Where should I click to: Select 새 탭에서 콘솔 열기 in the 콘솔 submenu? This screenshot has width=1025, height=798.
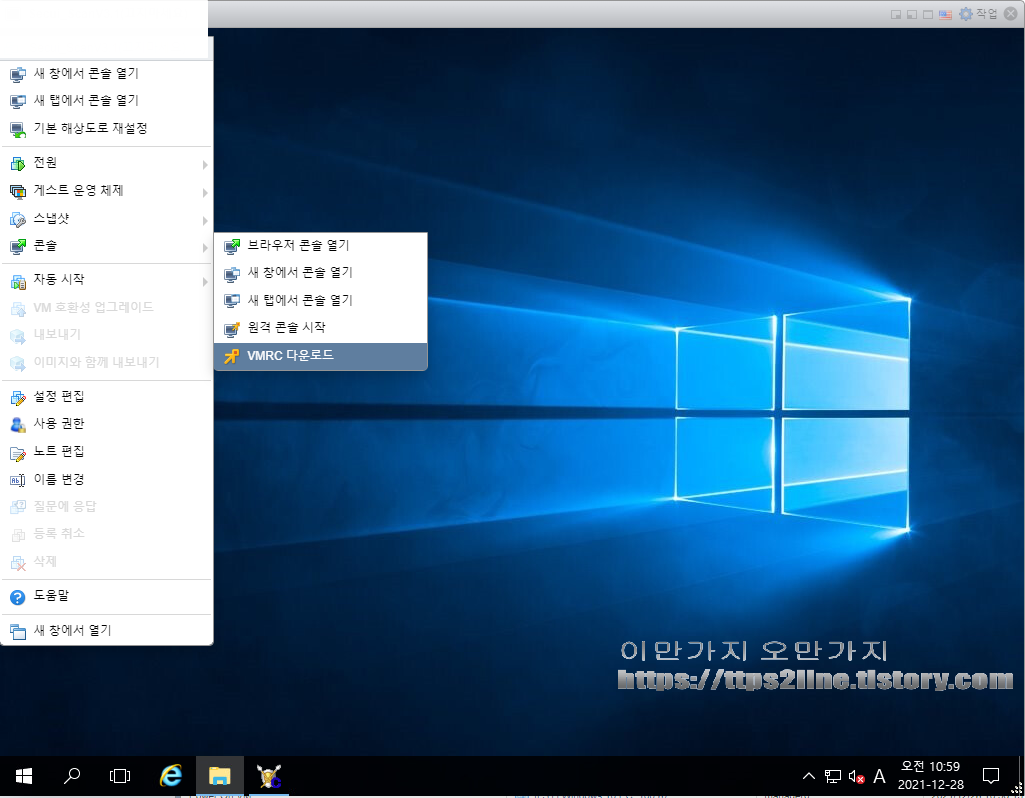pos(320,301)
